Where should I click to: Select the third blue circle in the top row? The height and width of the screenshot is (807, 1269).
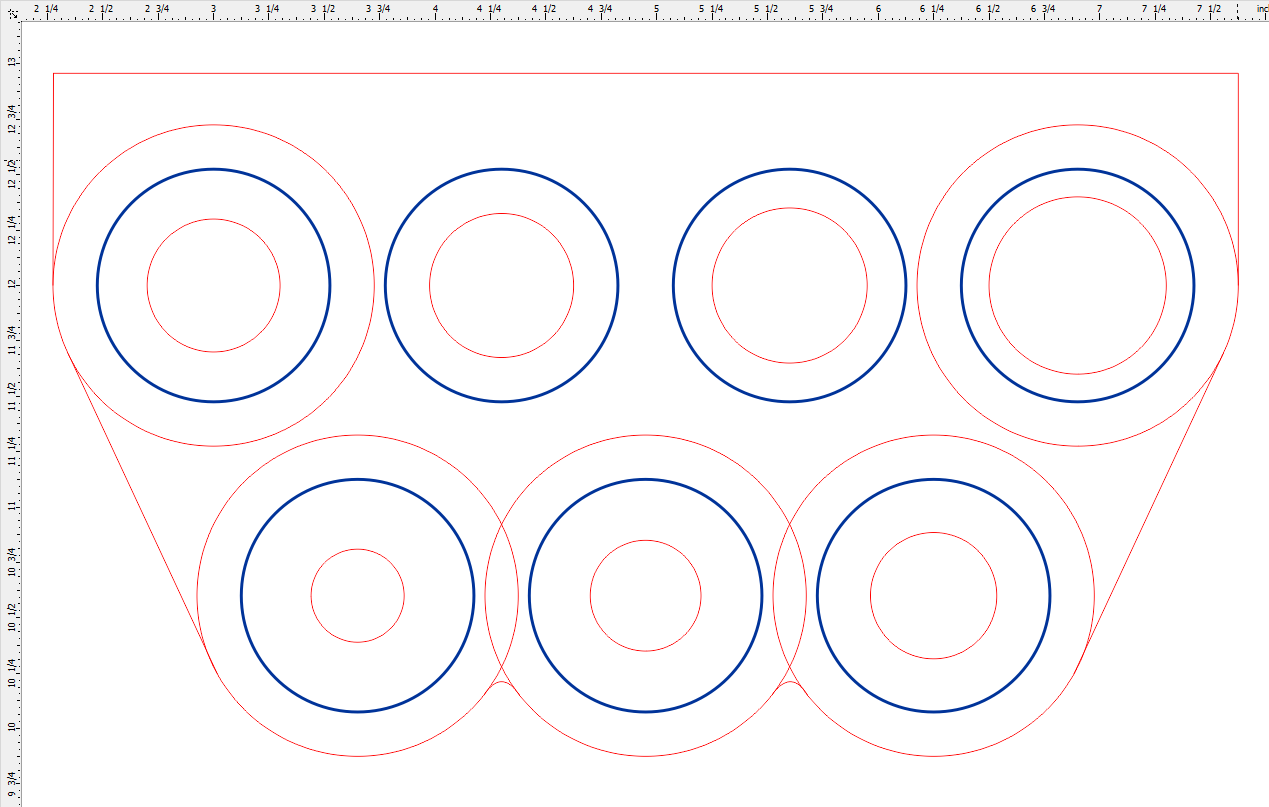[x=789, y=170]
